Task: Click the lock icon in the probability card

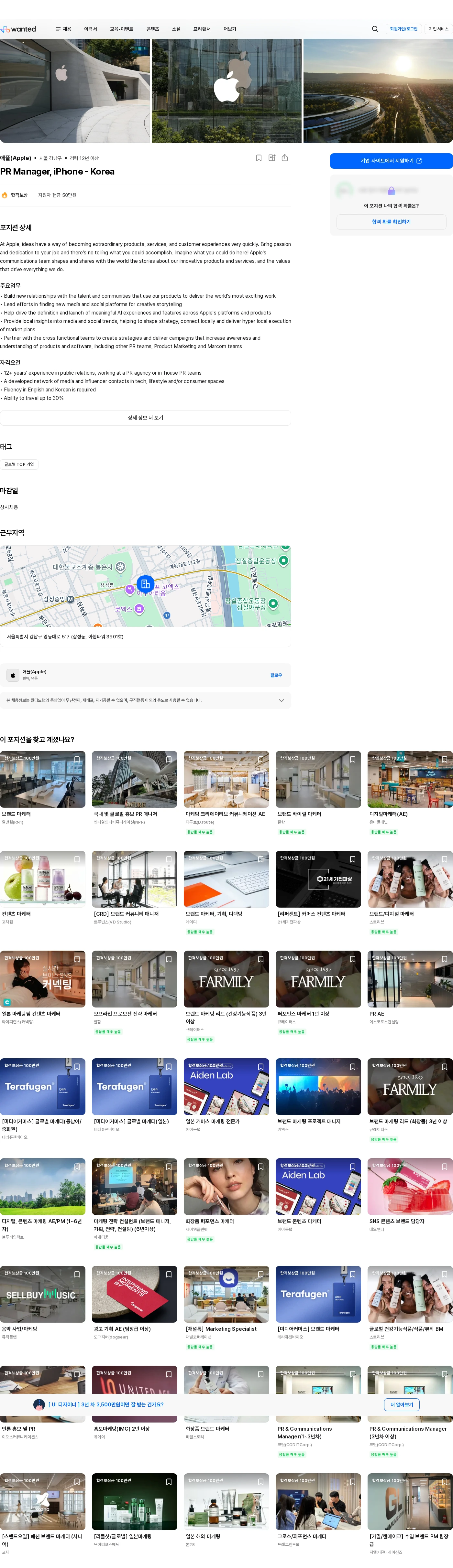Action: pos(392,190)
